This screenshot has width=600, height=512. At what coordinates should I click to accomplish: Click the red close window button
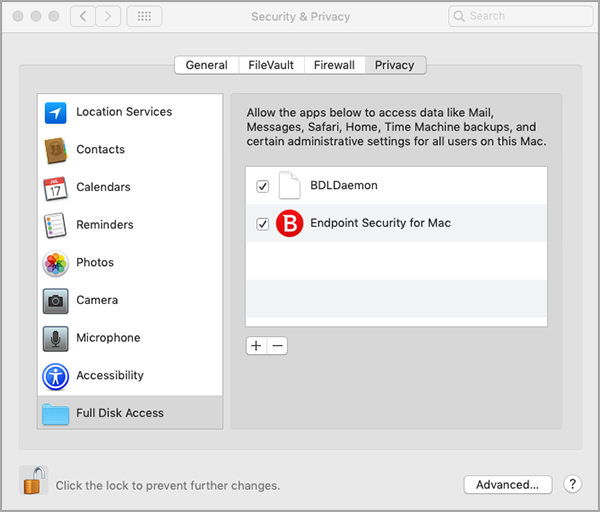click(18, 16)
